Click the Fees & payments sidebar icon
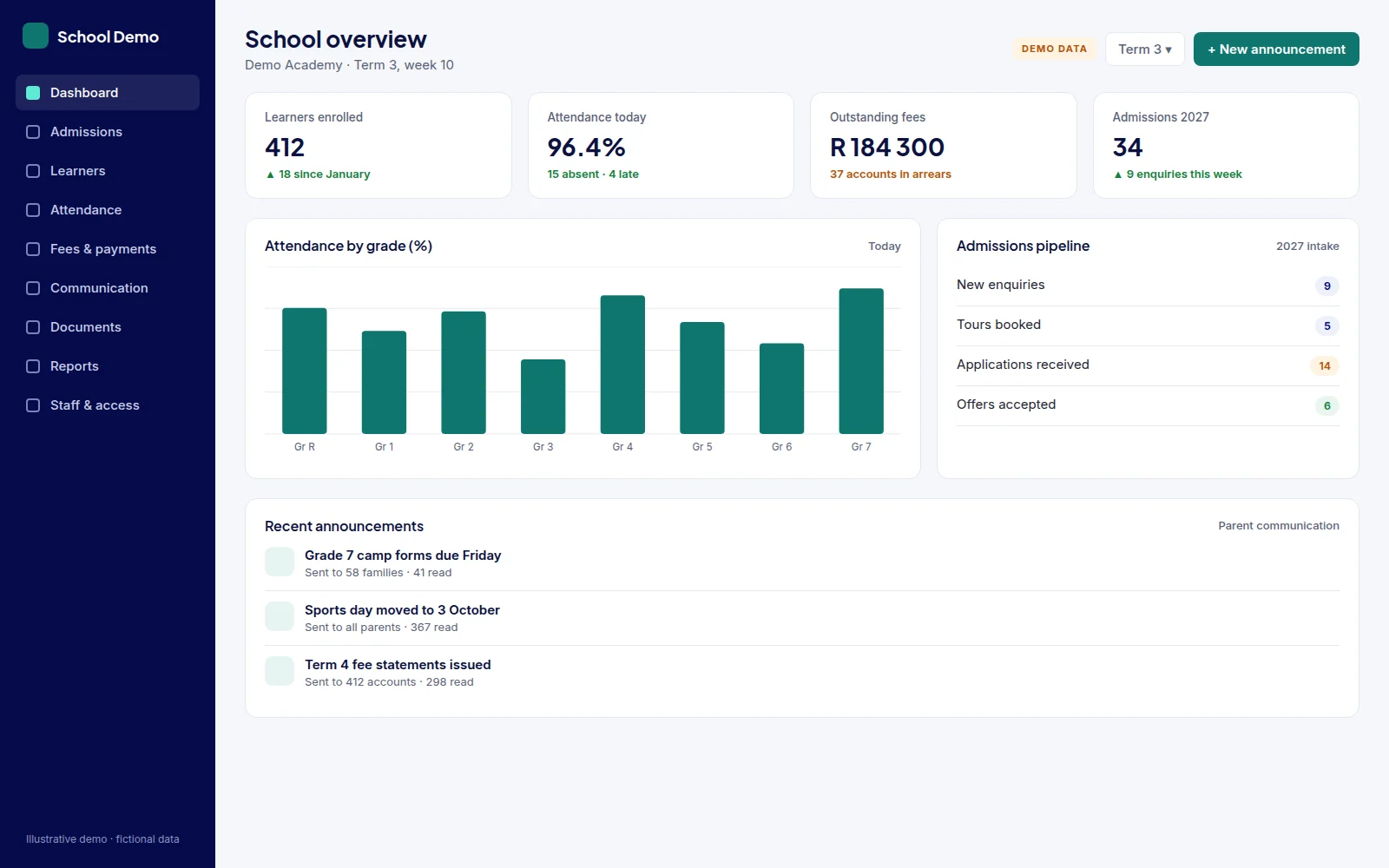1389x868 pixels. pos(33,249)
